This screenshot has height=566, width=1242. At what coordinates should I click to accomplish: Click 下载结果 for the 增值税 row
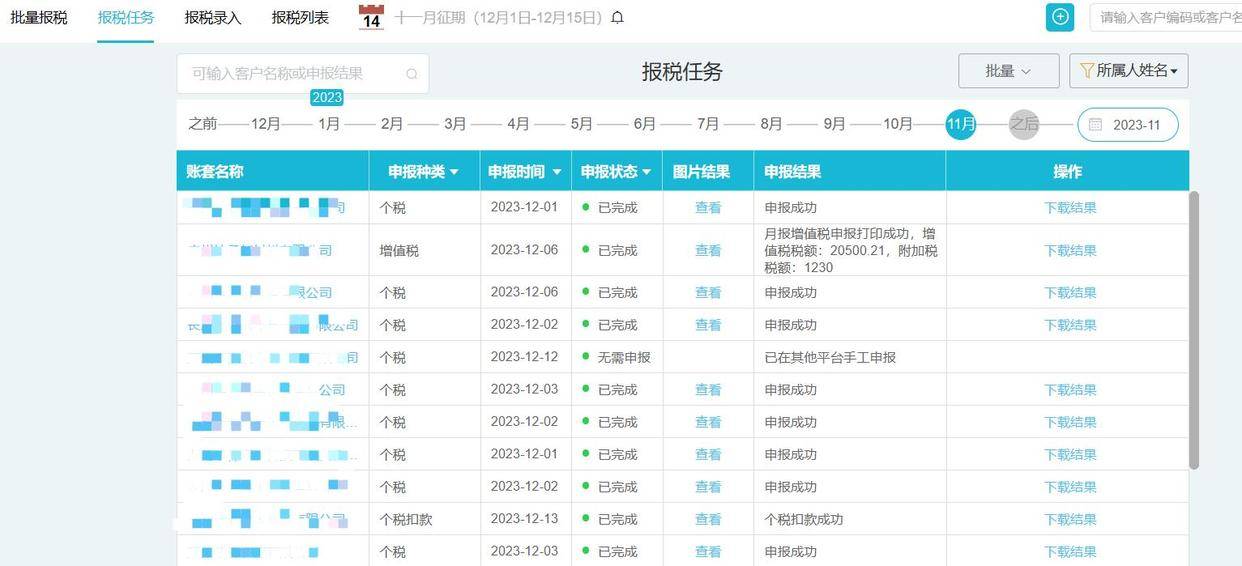1070,250
